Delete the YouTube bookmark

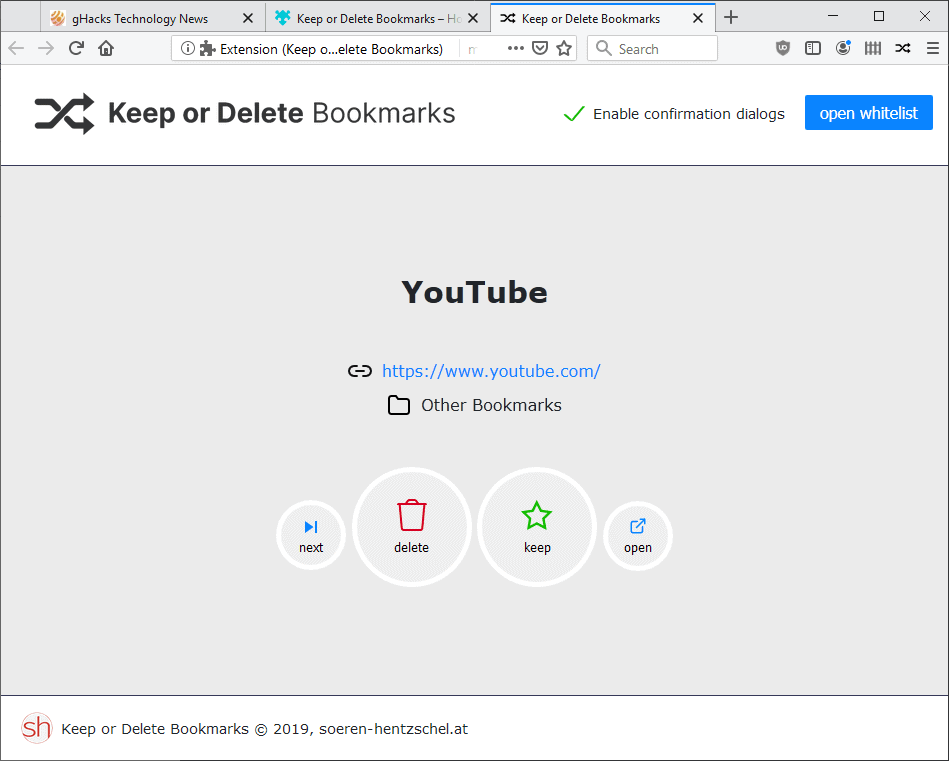coord(412,527)
